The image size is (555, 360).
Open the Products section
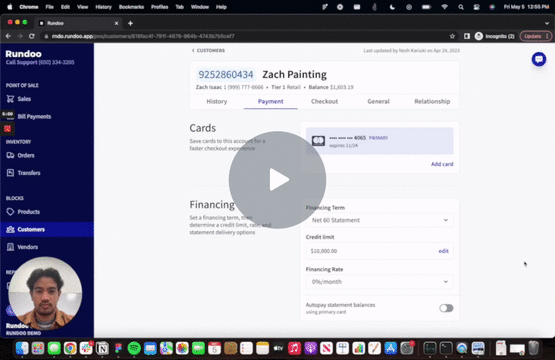click(x=23, y=212)
